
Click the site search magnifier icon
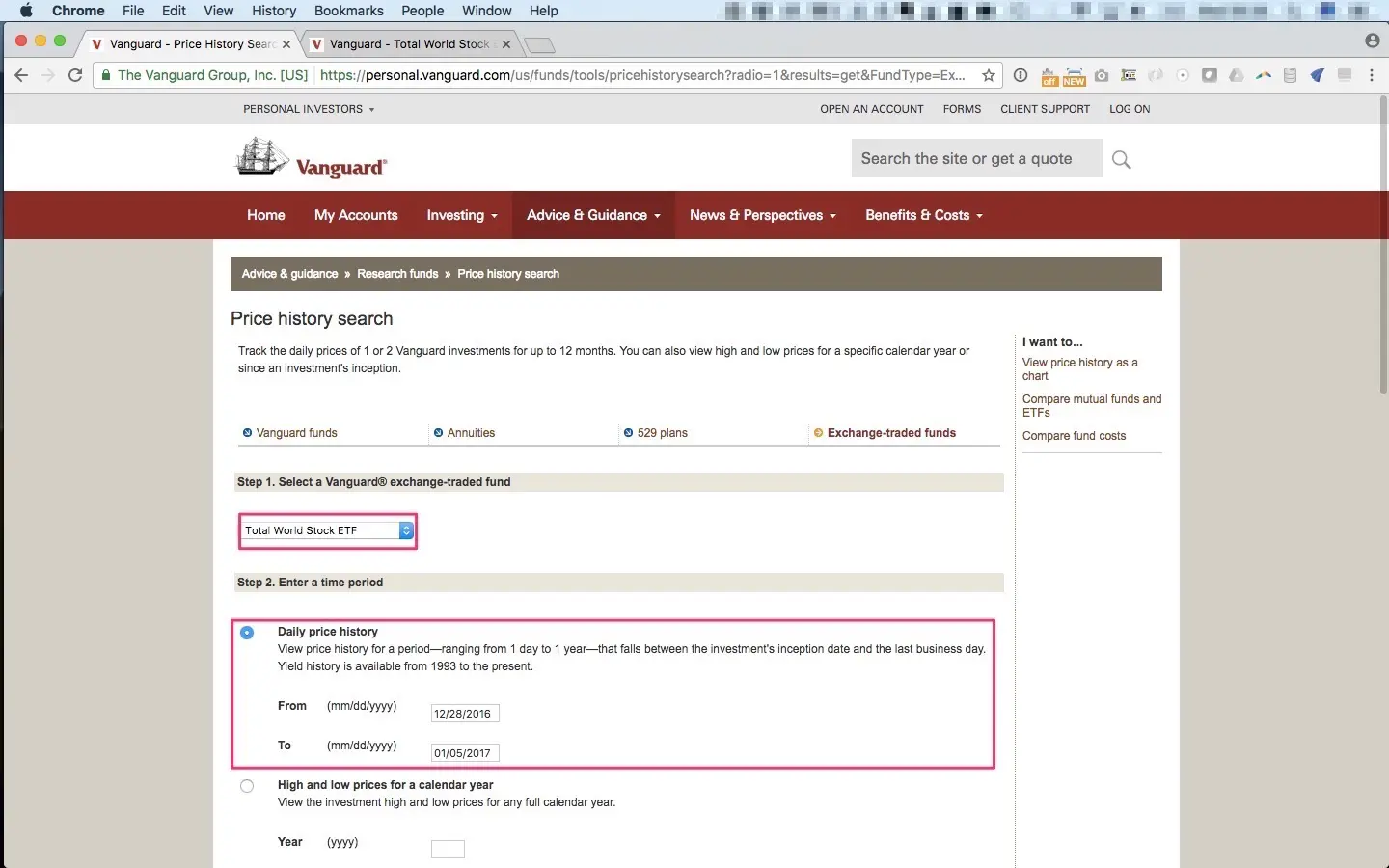[x=1121, y=159]
